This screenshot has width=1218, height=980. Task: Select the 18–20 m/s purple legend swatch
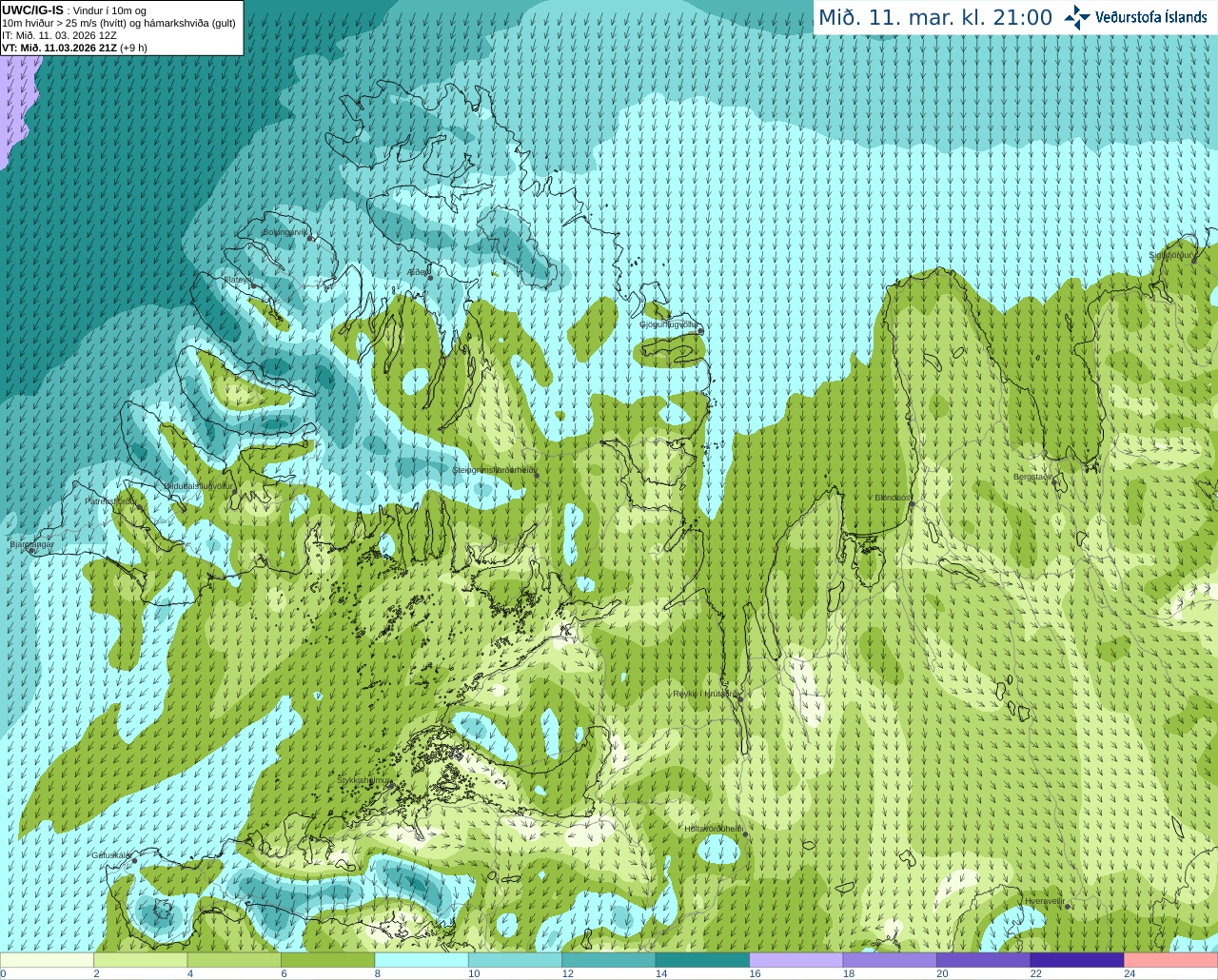[x=891, y=960]
